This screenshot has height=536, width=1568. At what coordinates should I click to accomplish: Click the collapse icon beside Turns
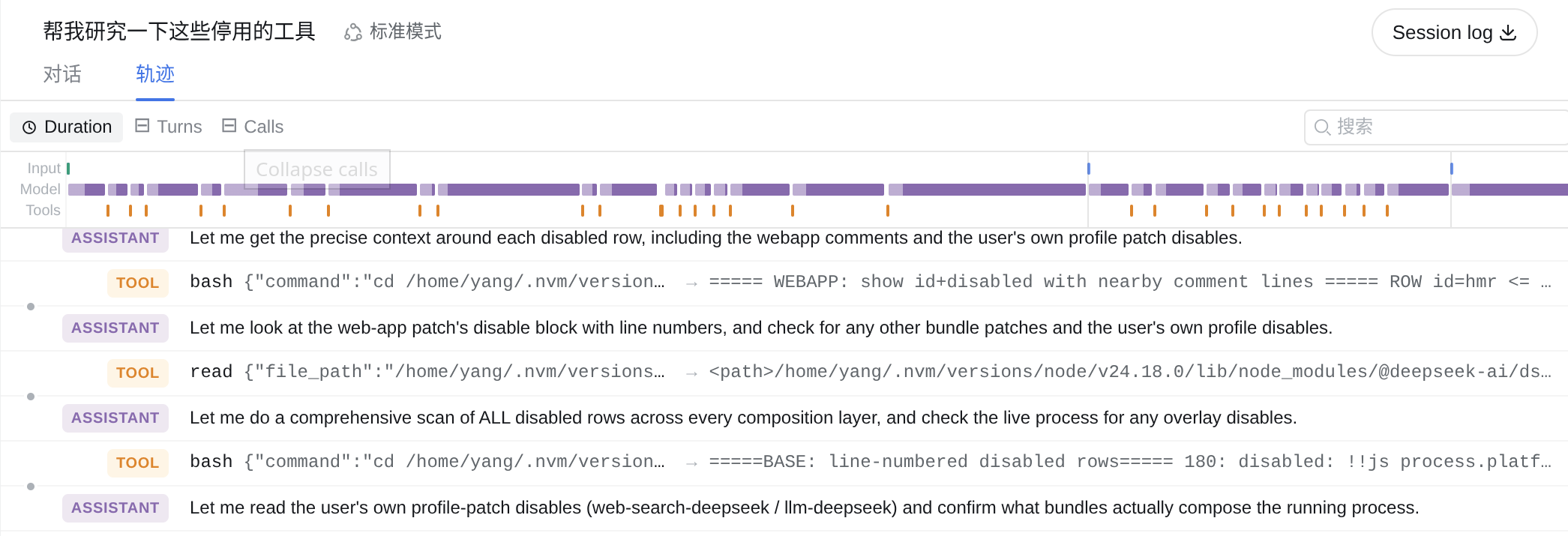[x=142, y=126]
